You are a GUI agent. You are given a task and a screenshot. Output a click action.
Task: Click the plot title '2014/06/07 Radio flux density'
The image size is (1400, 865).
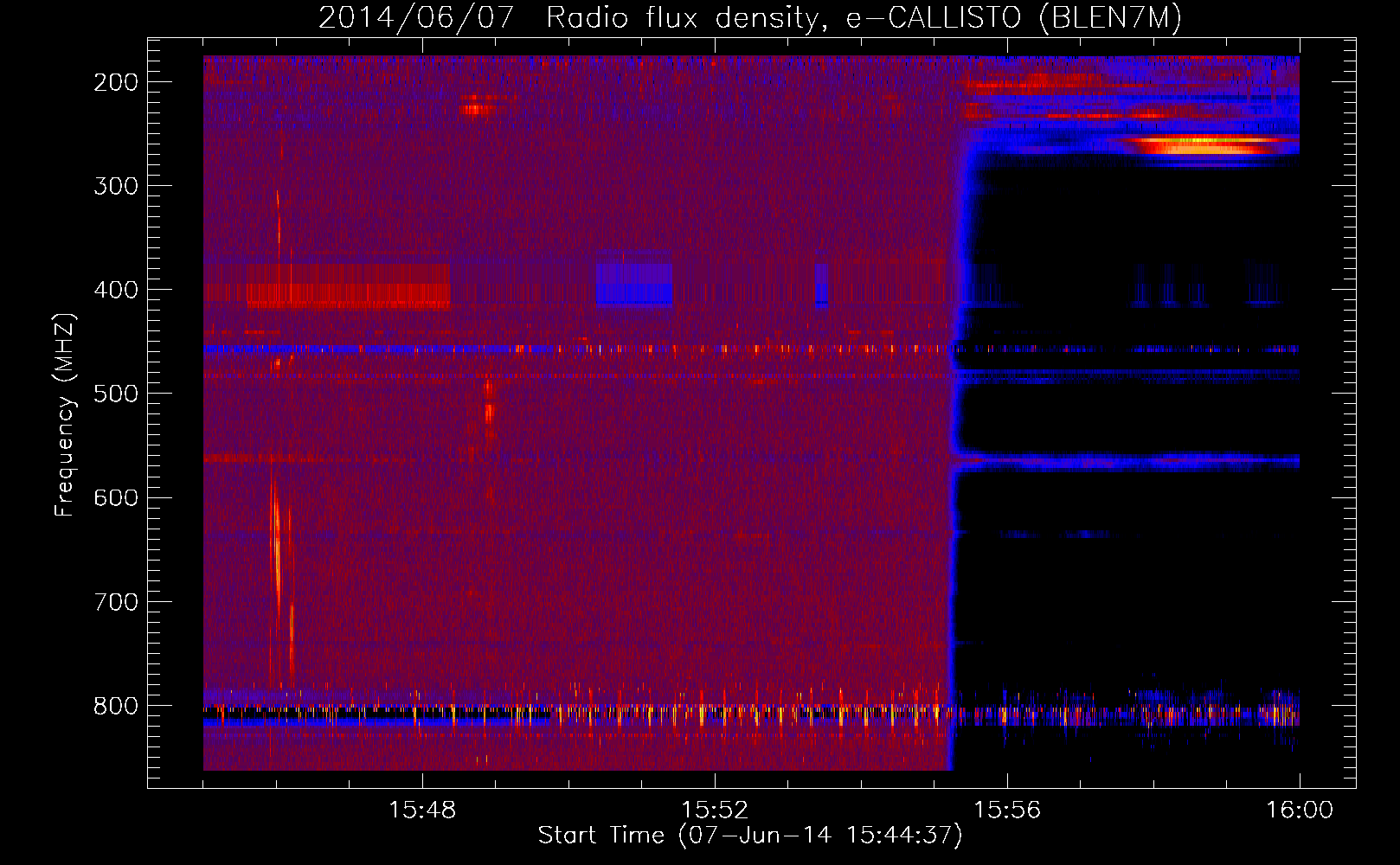click(569, 18)
